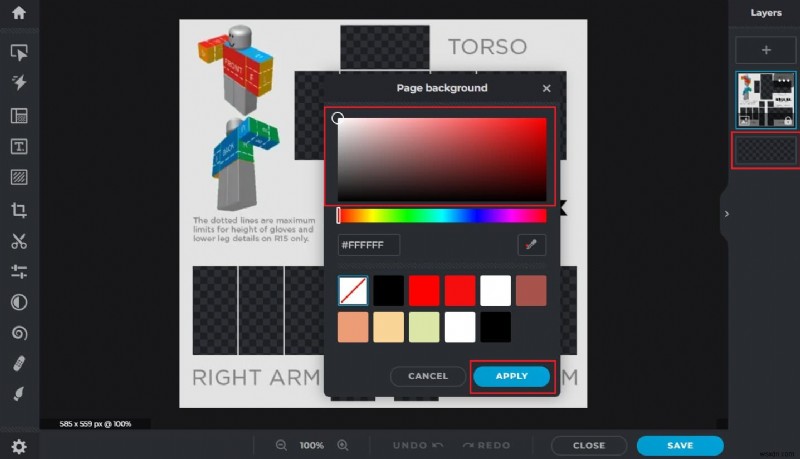This screenshot has height=459, width=800.
Task: Select the spiral Liquify tool
Action: pos(19,333)
